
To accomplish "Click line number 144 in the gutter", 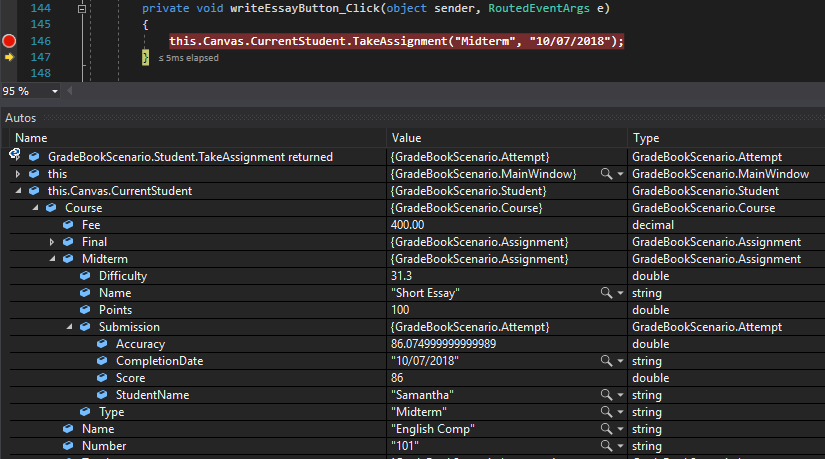I will (41, 8).
